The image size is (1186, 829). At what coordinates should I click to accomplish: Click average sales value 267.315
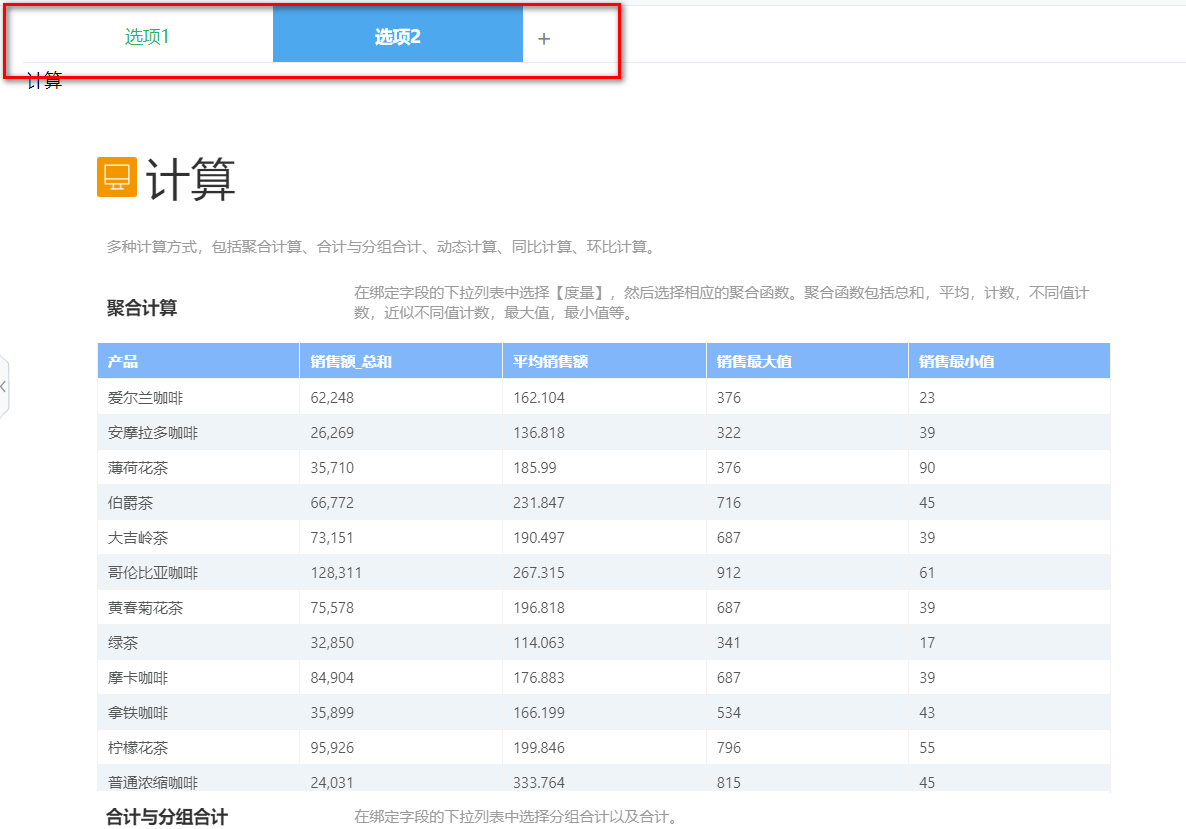[x=539, y=573]
